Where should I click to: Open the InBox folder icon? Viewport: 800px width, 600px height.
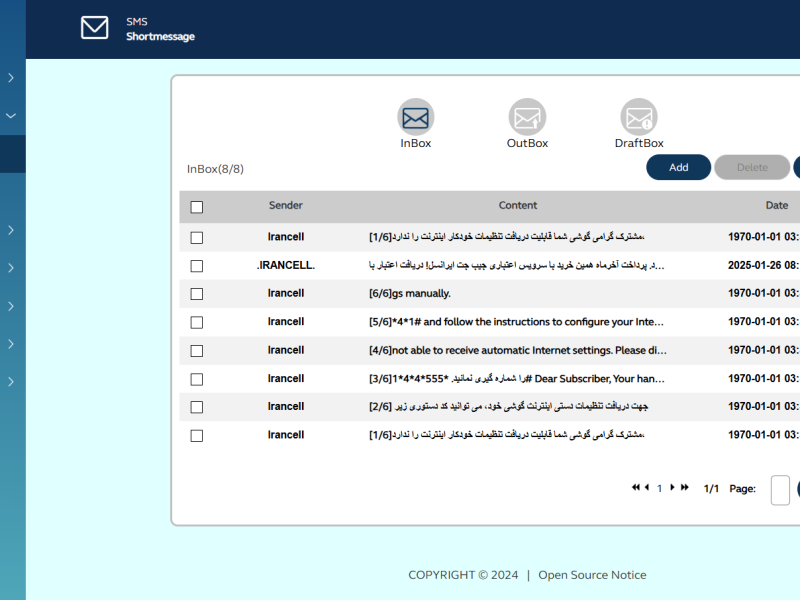(416, 117)
